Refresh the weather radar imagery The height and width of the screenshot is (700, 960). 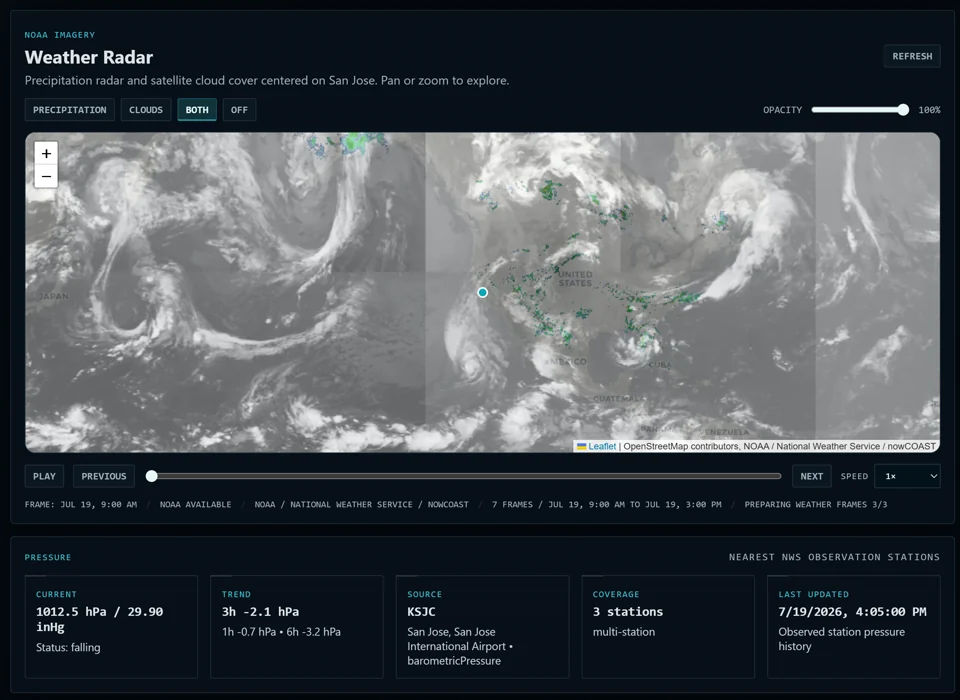pyautogui.click(x=912, y=56)
